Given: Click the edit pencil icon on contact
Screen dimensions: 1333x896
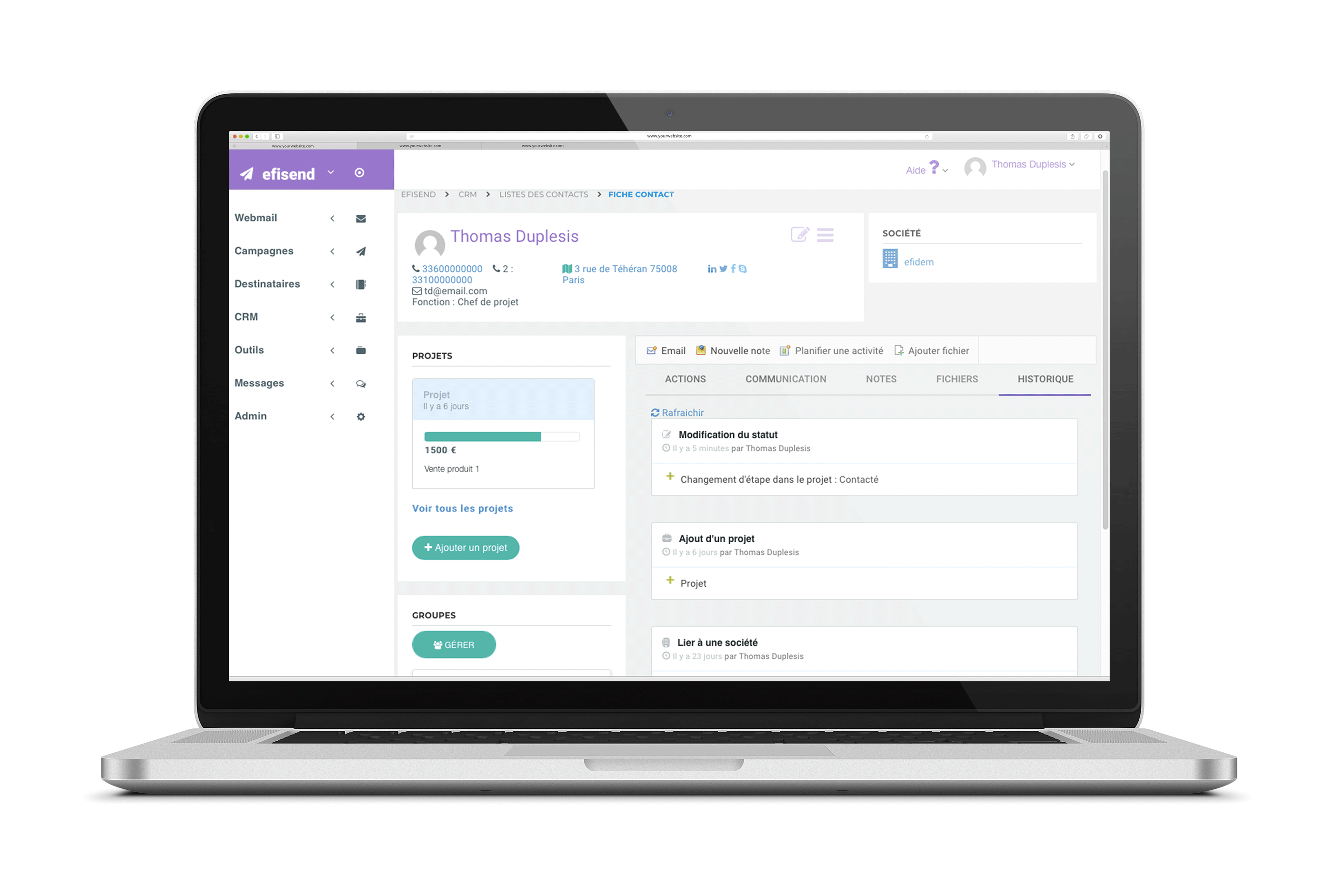Looking at the screenshot, I should point(800,234).
